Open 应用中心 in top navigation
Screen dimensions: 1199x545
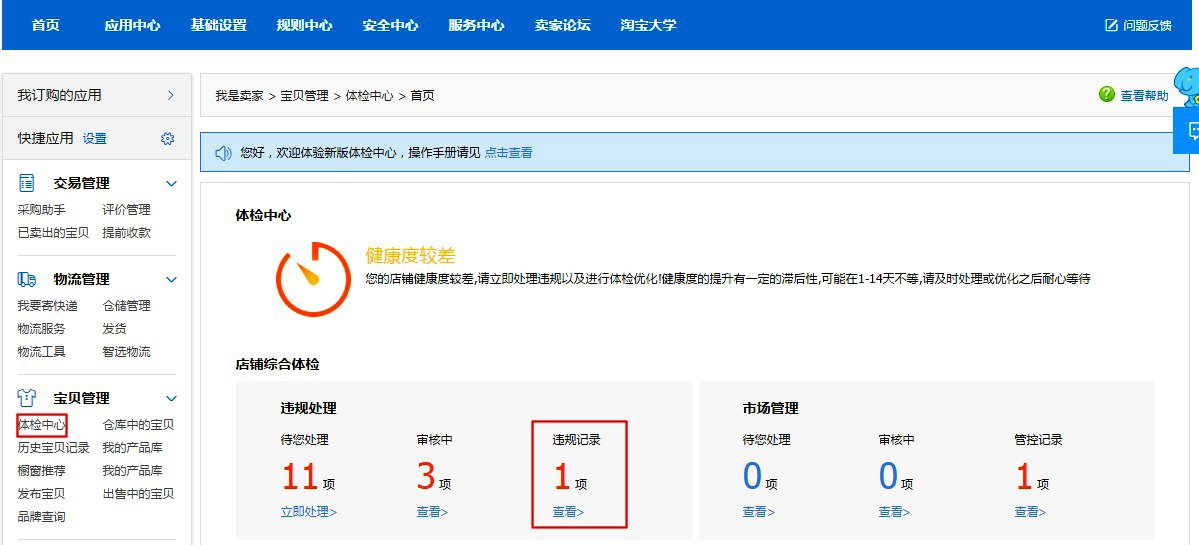tap(132, 25)
